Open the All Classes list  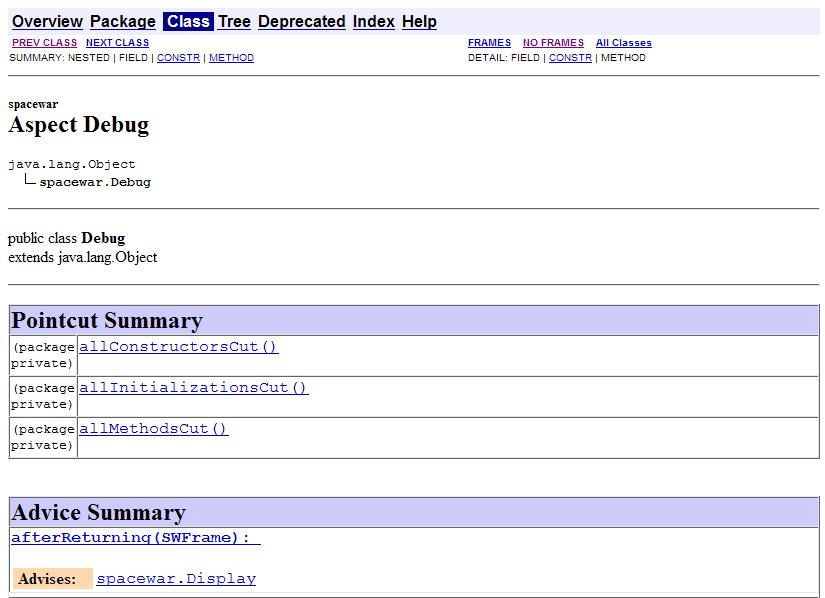[x=623, y=43]
